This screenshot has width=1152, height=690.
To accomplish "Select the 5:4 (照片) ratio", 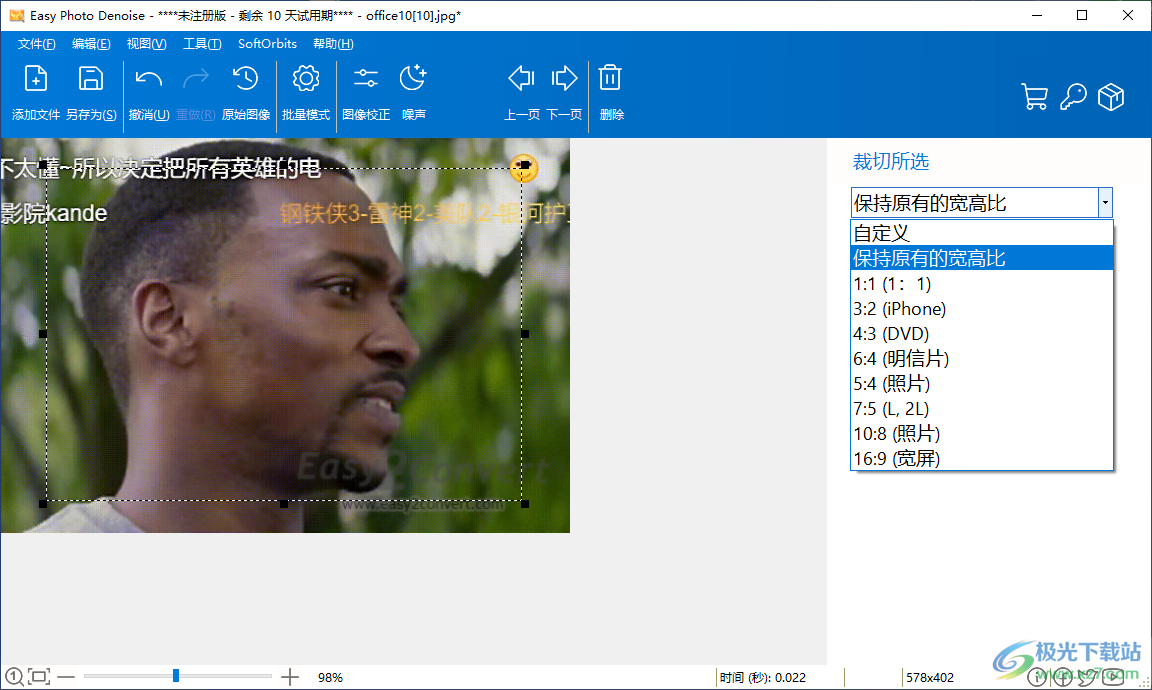I will 982,384.
